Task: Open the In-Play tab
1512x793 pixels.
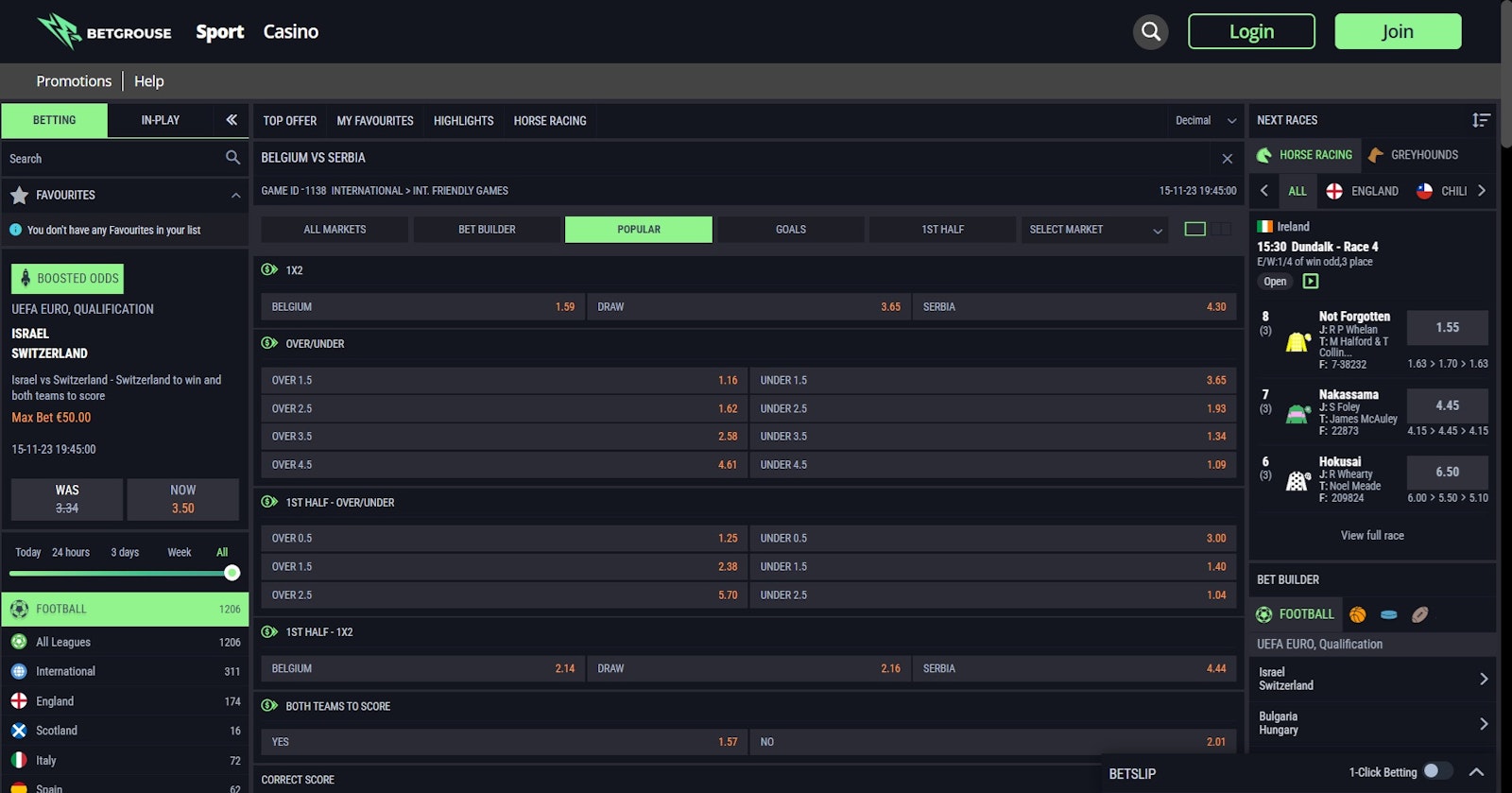Action: (x=160, y=120)
